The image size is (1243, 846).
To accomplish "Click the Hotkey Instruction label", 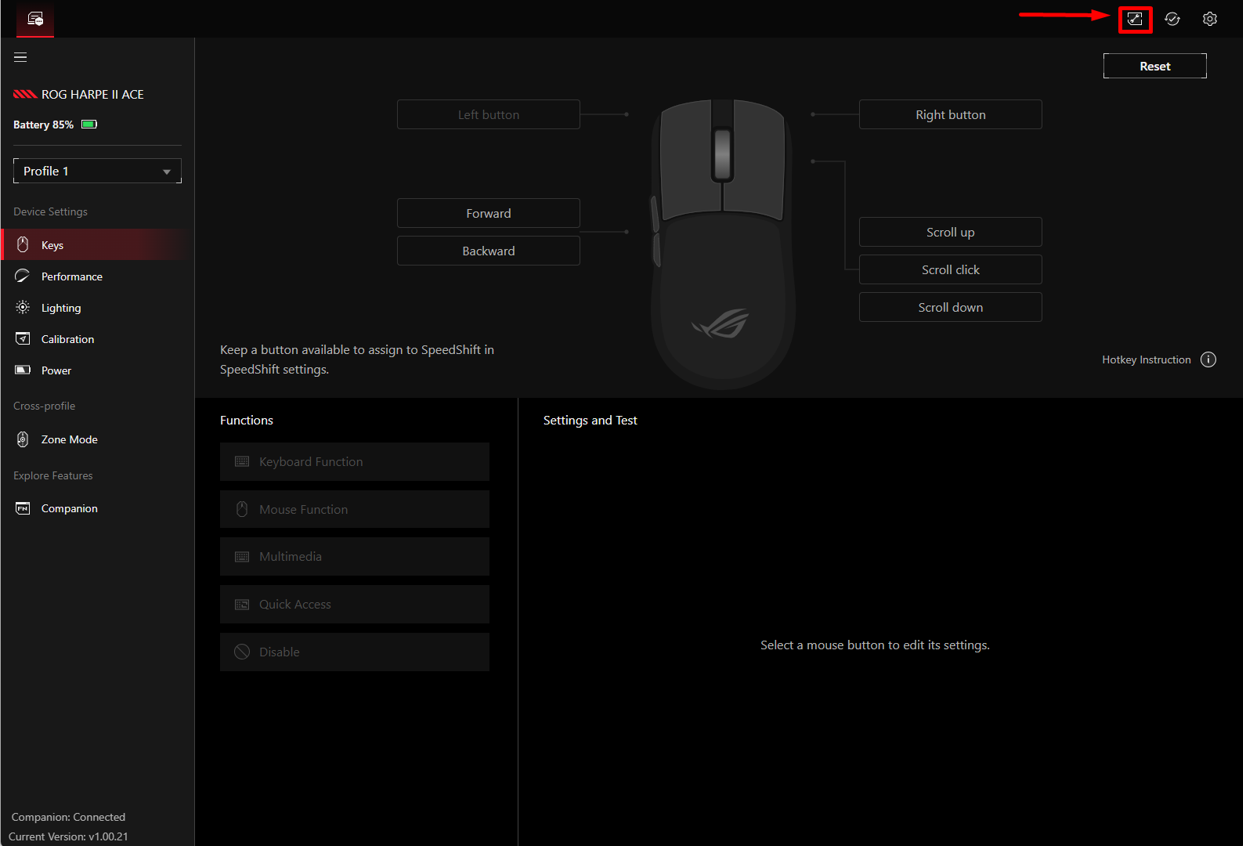I will 1146,360.
